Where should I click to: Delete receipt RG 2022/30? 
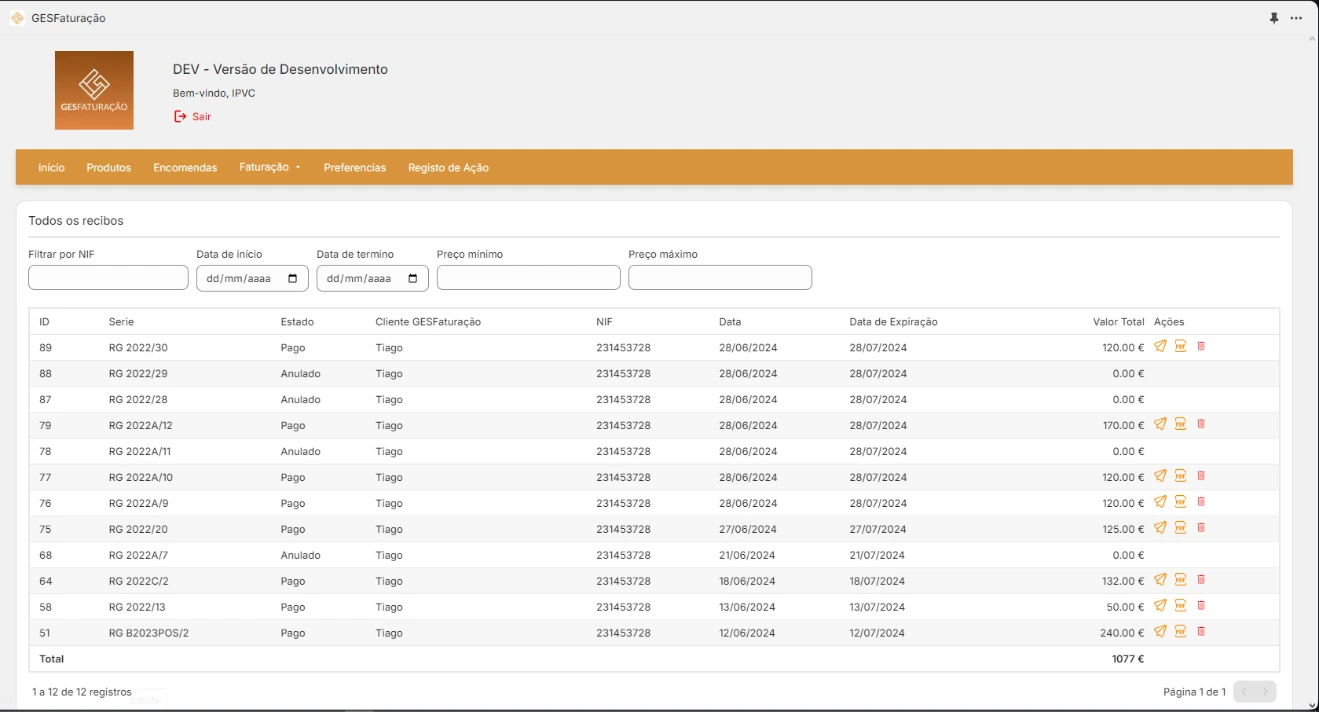[x=1200, y=347]
